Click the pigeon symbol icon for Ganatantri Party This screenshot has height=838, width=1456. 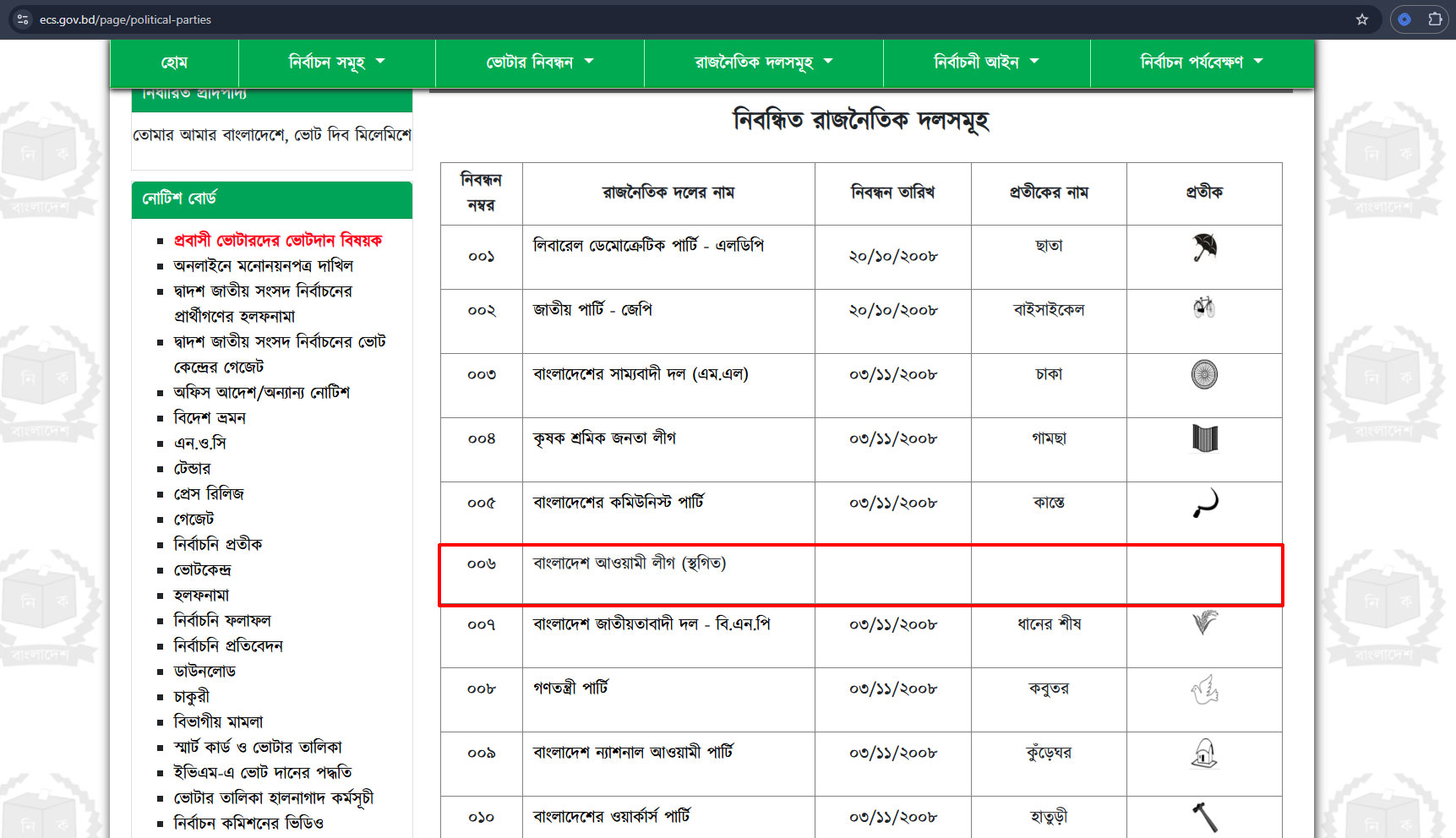[x=1204, y=689]
